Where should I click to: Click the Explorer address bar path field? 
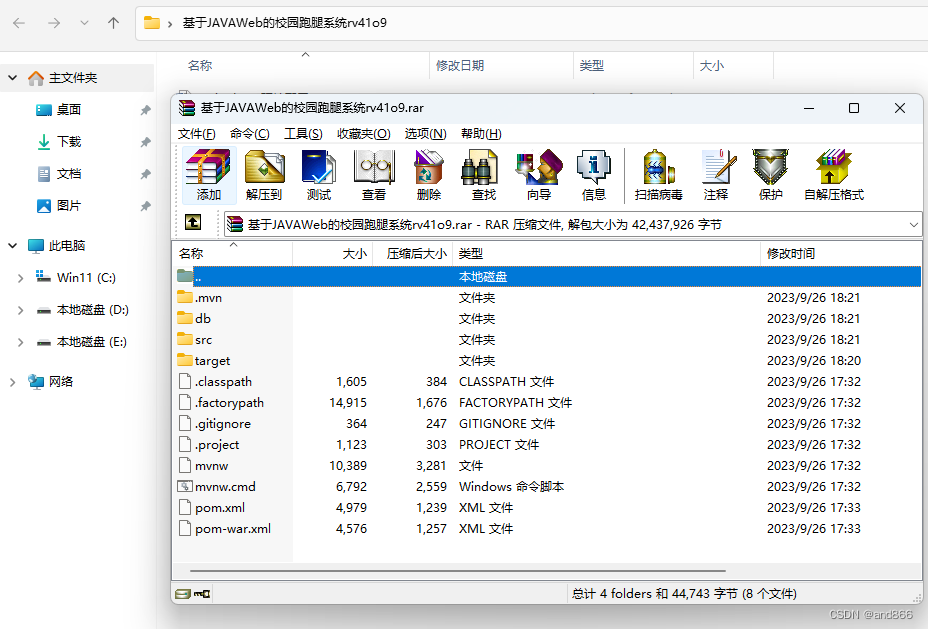[531, 23]
